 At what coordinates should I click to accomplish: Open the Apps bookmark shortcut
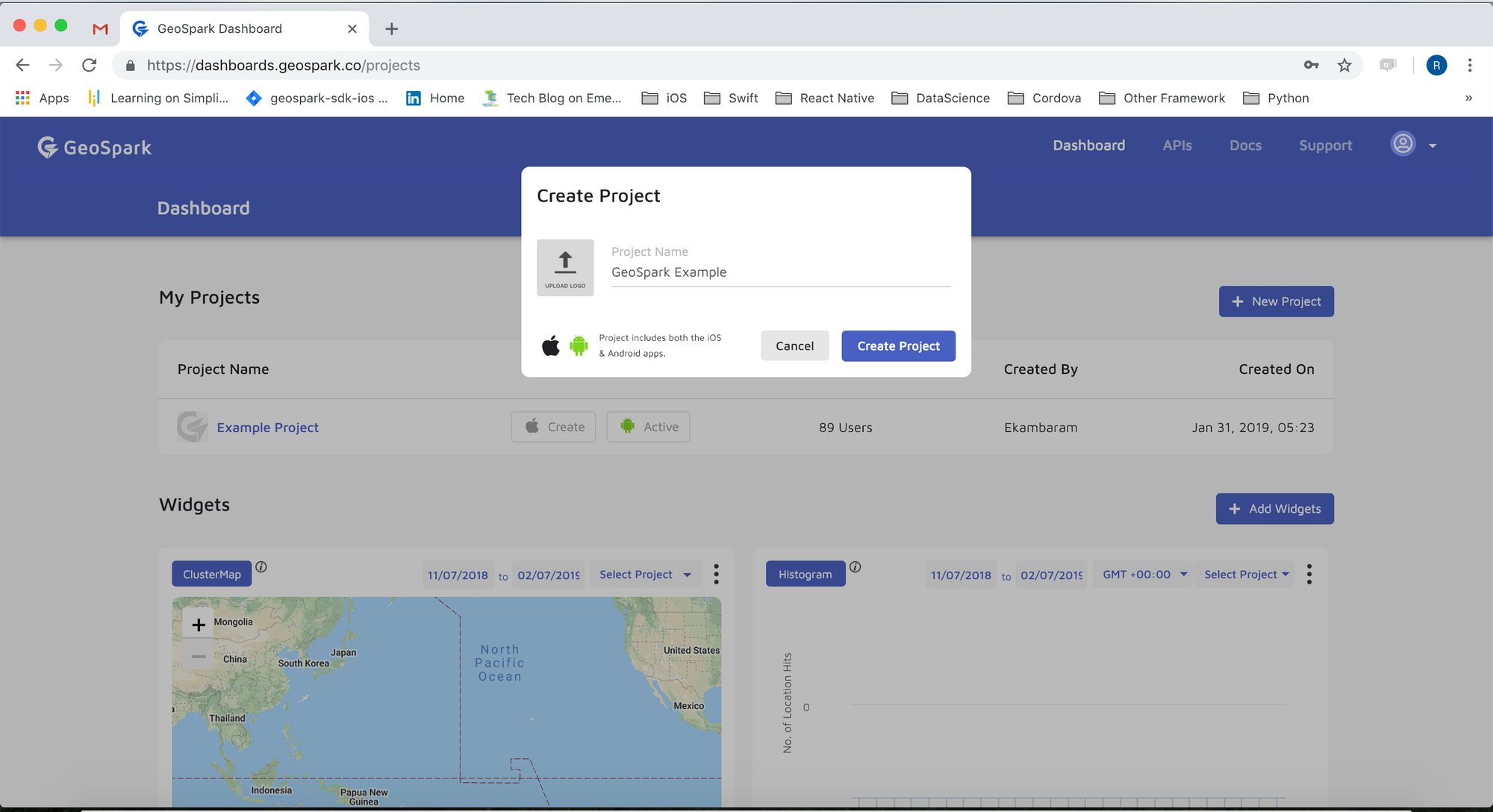pos(42,98)
